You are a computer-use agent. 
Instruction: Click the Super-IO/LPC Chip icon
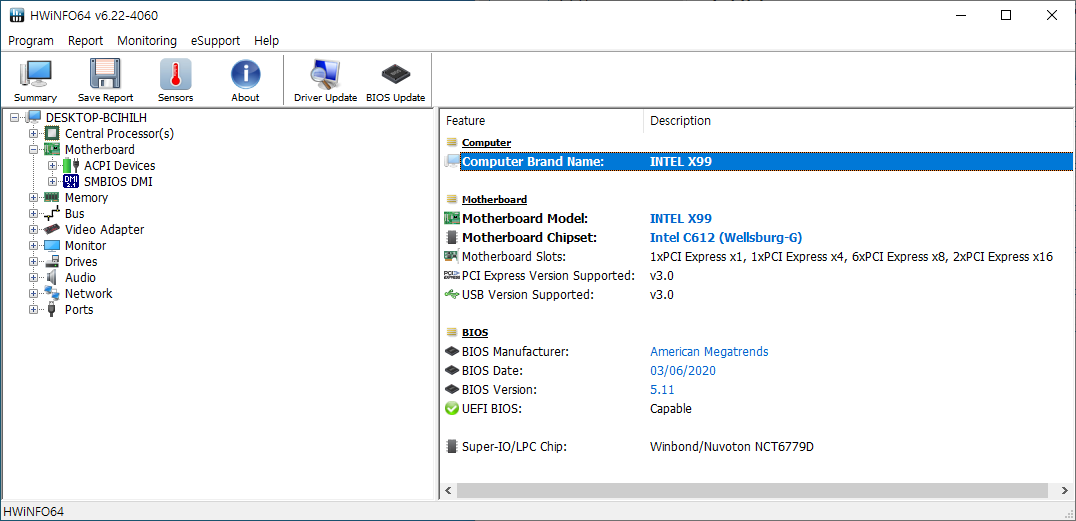[452, 447]
